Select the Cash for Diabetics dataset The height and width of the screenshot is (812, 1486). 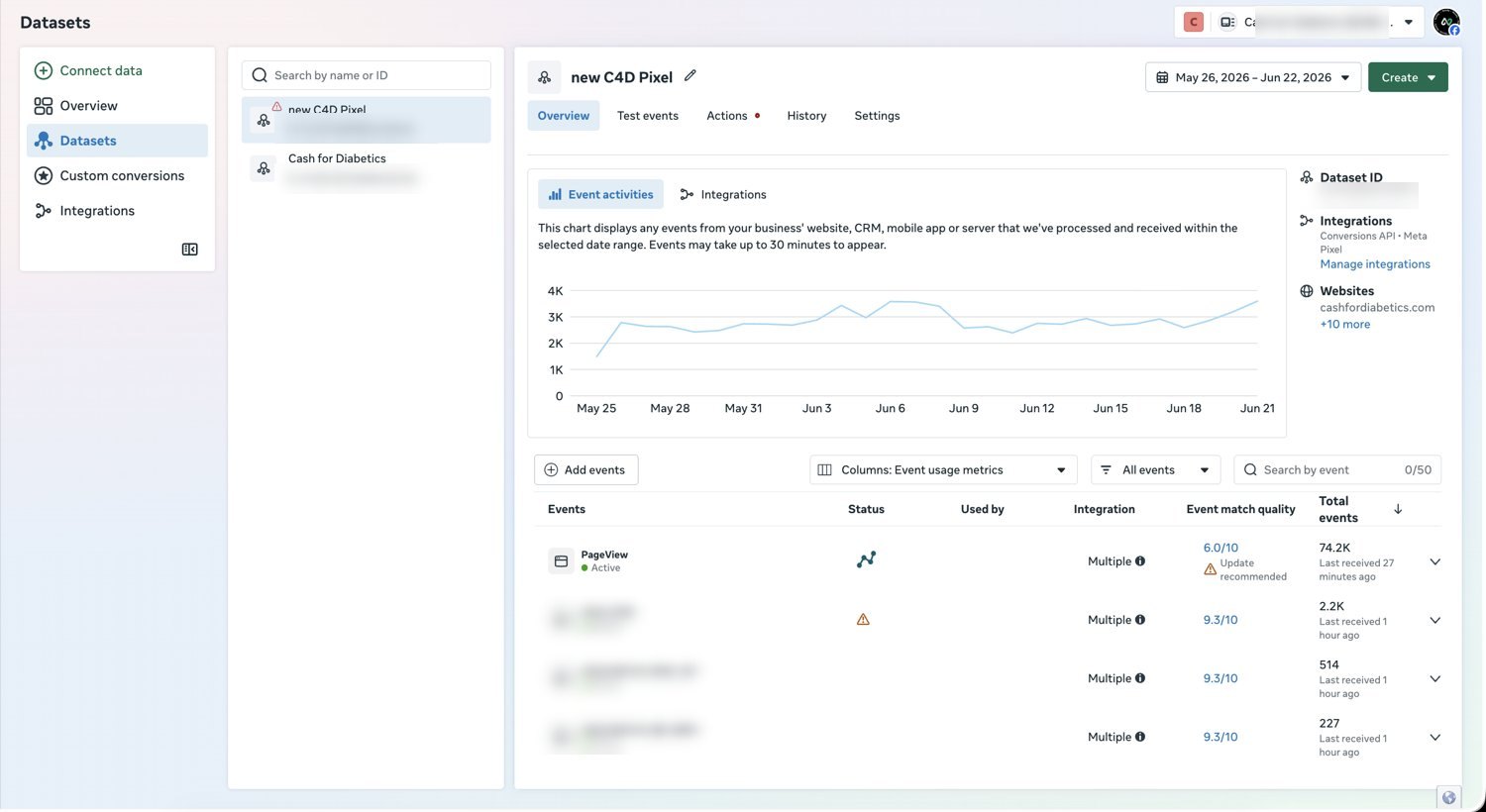(366, 168)
